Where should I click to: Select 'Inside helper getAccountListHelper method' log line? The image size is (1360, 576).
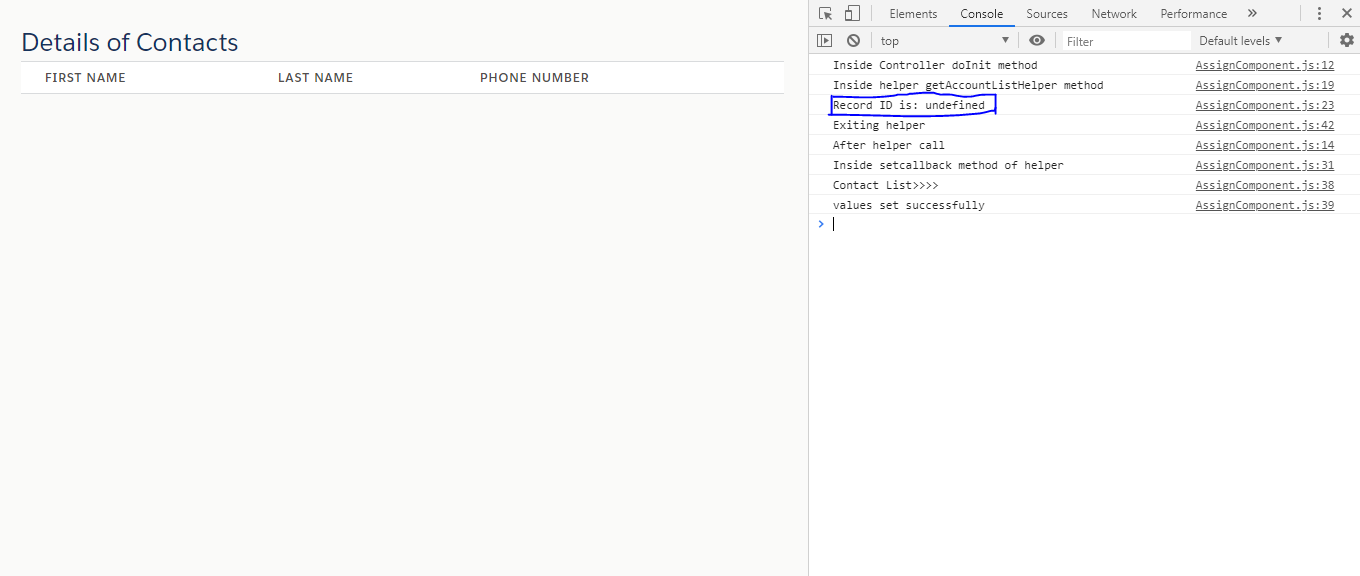(968, 85)
